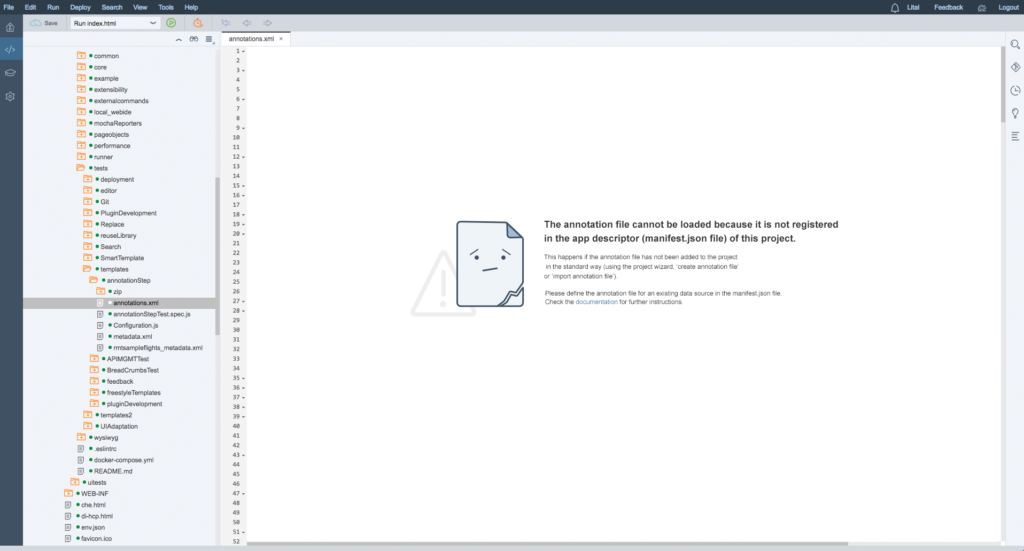This screenshot has width=1024, height=551.
Task: Open the Search pane magnifier icon
Action: (1015, 44)
